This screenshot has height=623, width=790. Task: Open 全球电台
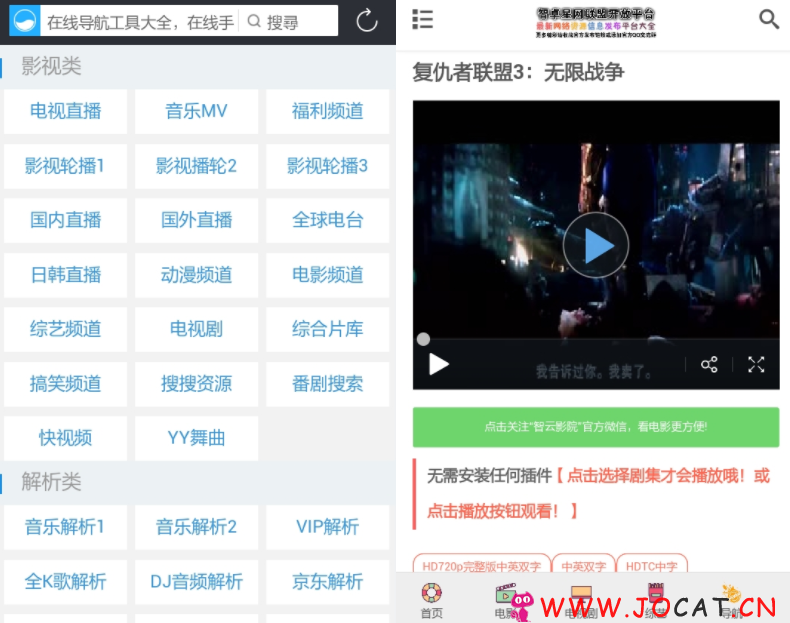tap(327, 220)
